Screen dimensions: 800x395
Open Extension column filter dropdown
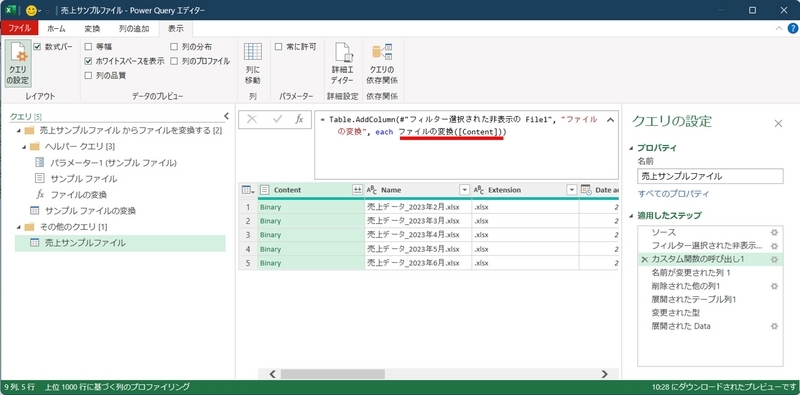click(x=571, y=190)
